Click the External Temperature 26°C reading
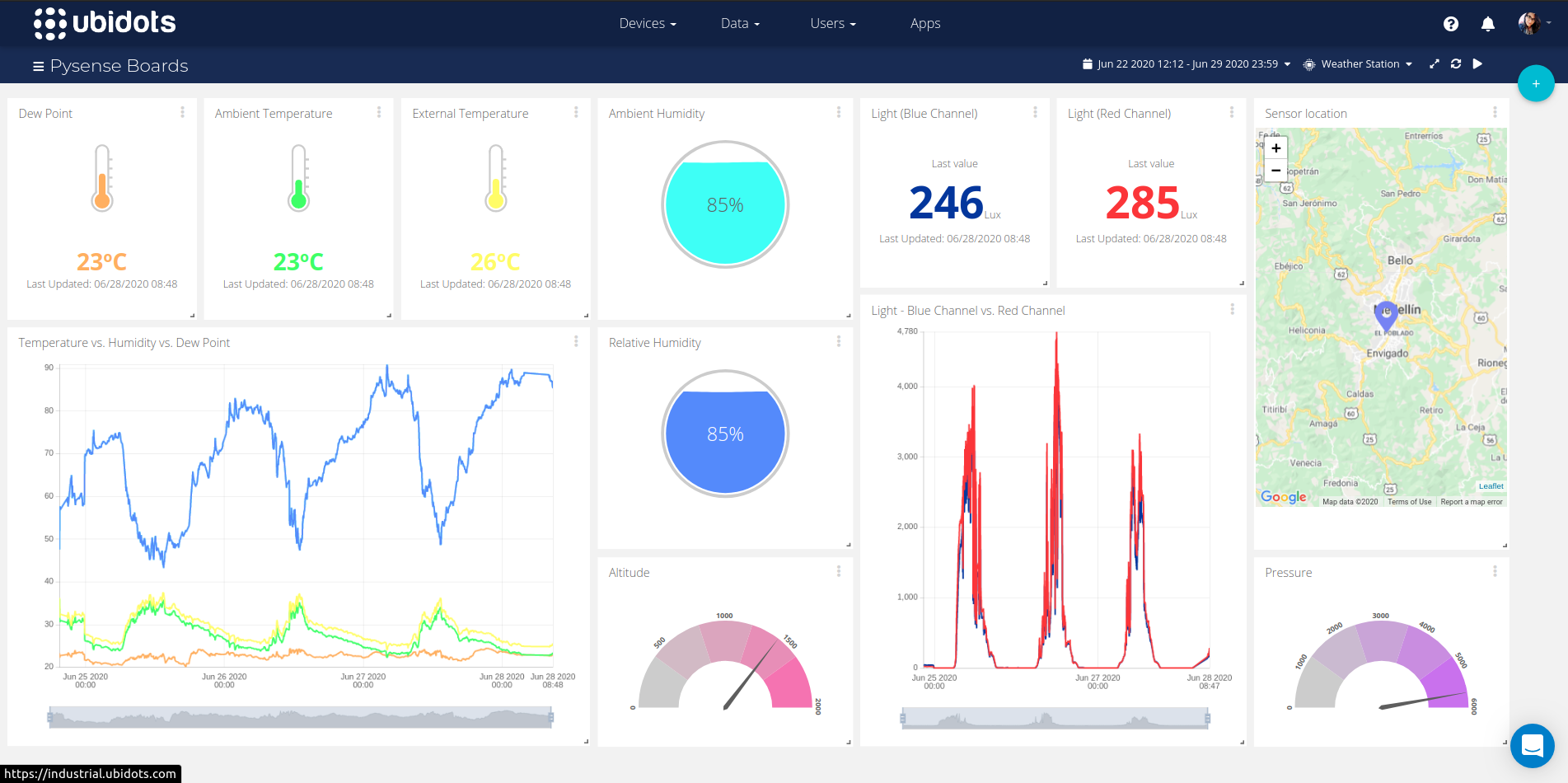The width and height of the screenshot is (1568, 783). (x=495, y=262)
